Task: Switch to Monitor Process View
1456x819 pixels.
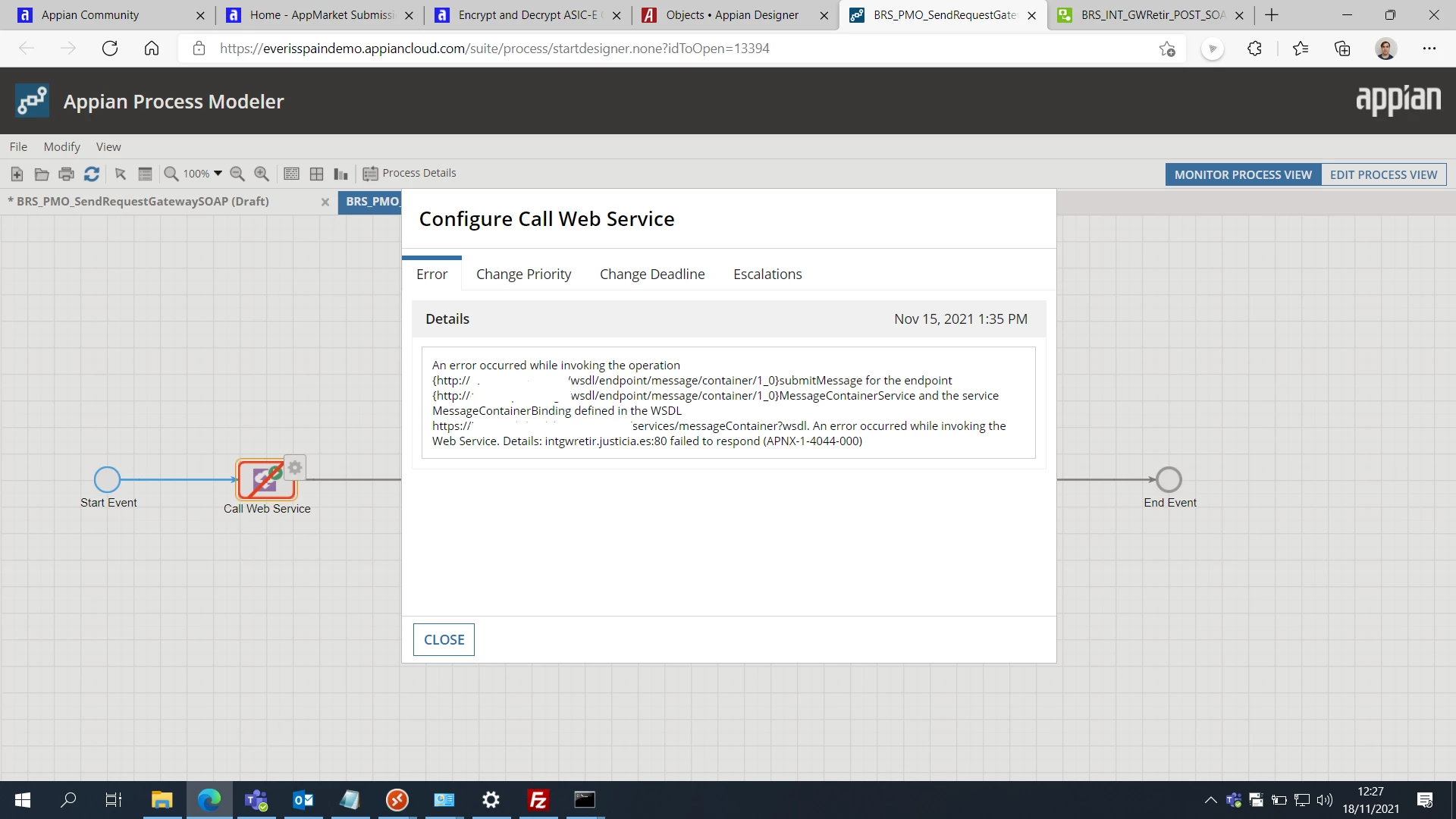Action: pyautogui.click(x=1243, y=174)
